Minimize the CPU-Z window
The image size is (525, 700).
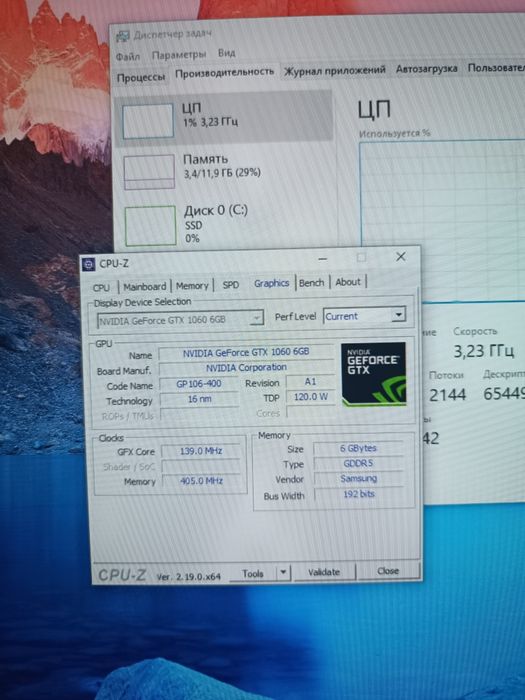tap(323, 259)
